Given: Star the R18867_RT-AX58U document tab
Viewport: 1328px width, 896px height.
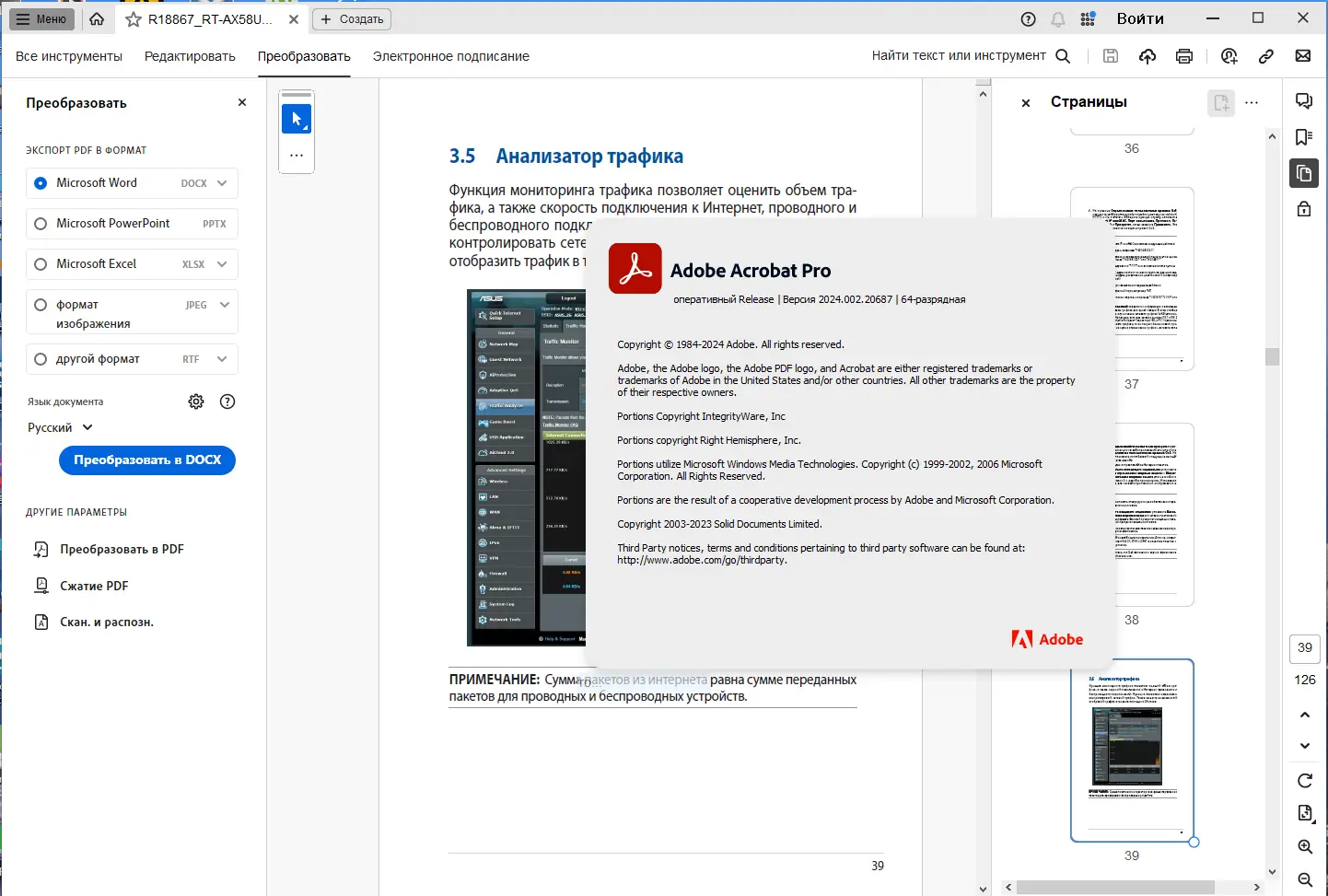Looking at the screenshot, I should pyautogui.click(x=134, y=19).
